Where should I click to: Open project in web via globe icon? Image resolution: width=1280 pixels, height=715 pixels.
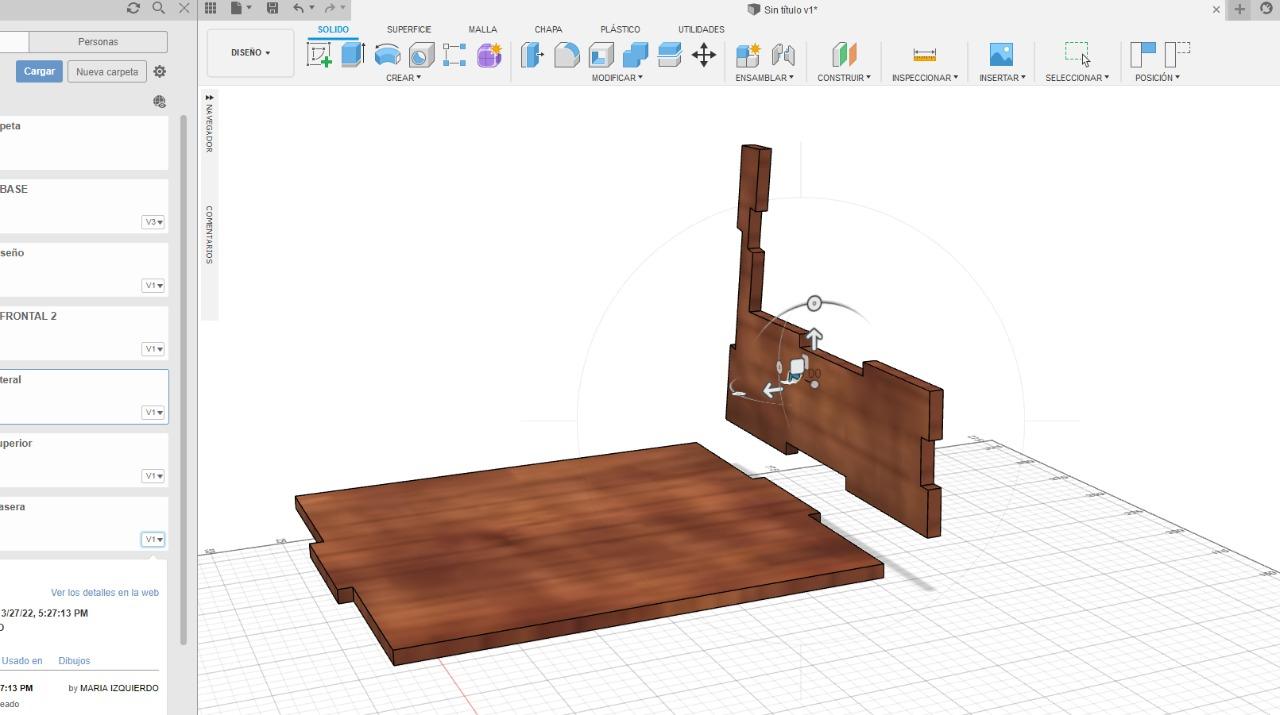tap(159, 101)
